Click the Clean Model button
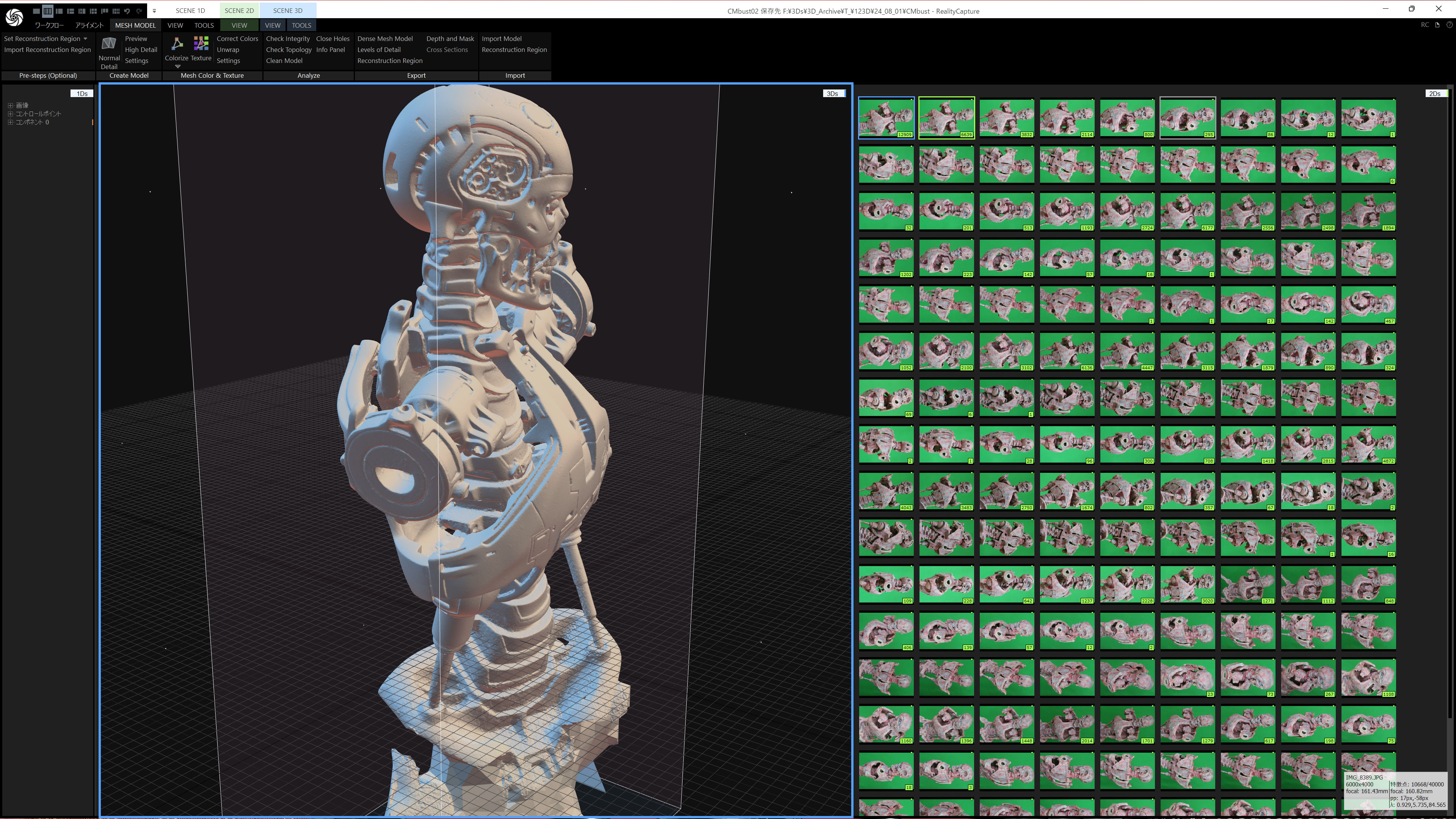This screenshot has width=1456, height=819. [x=284, y=61]
